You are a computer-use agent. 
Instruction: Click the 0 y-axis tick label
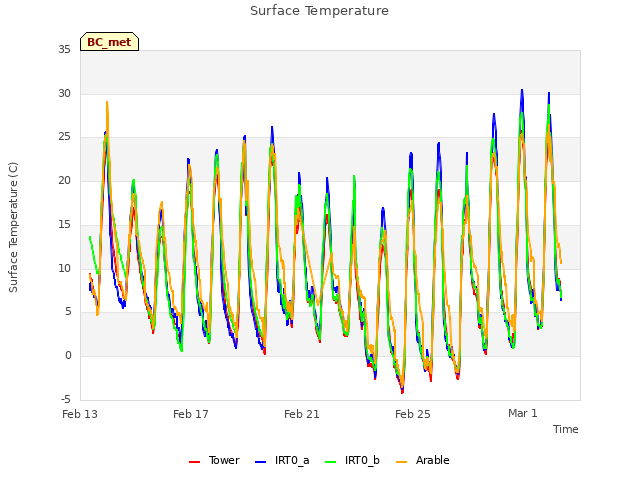[68, 356]
